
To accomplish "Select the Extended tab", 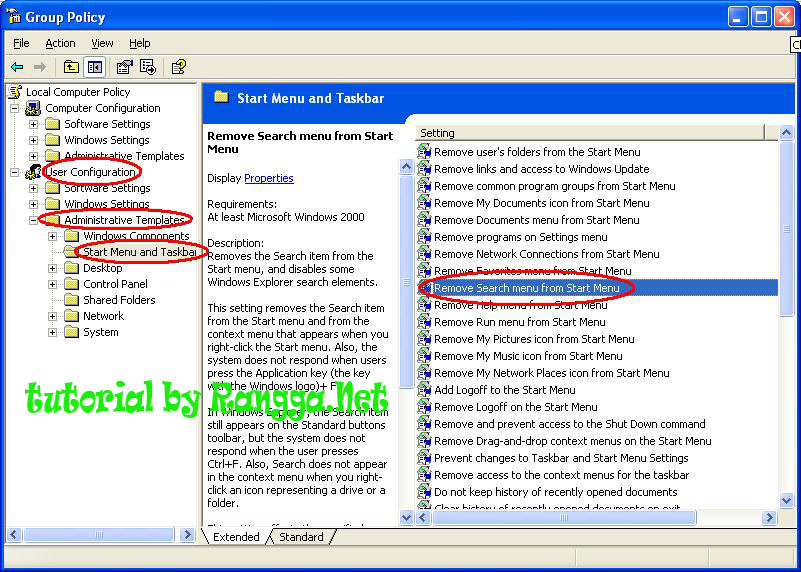I will tap(236, 537).
